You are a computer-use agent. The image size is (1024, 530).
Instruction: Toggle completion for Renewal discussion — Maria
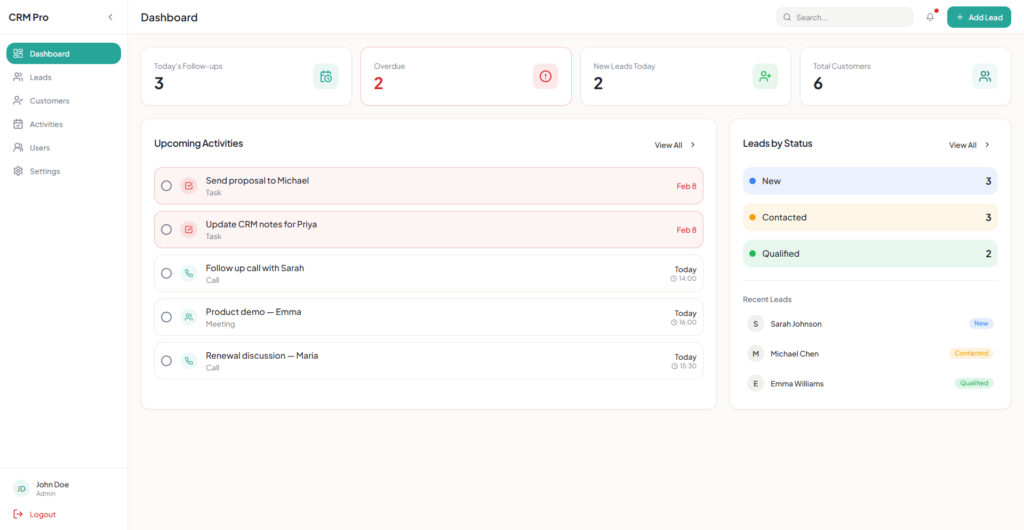166,361
